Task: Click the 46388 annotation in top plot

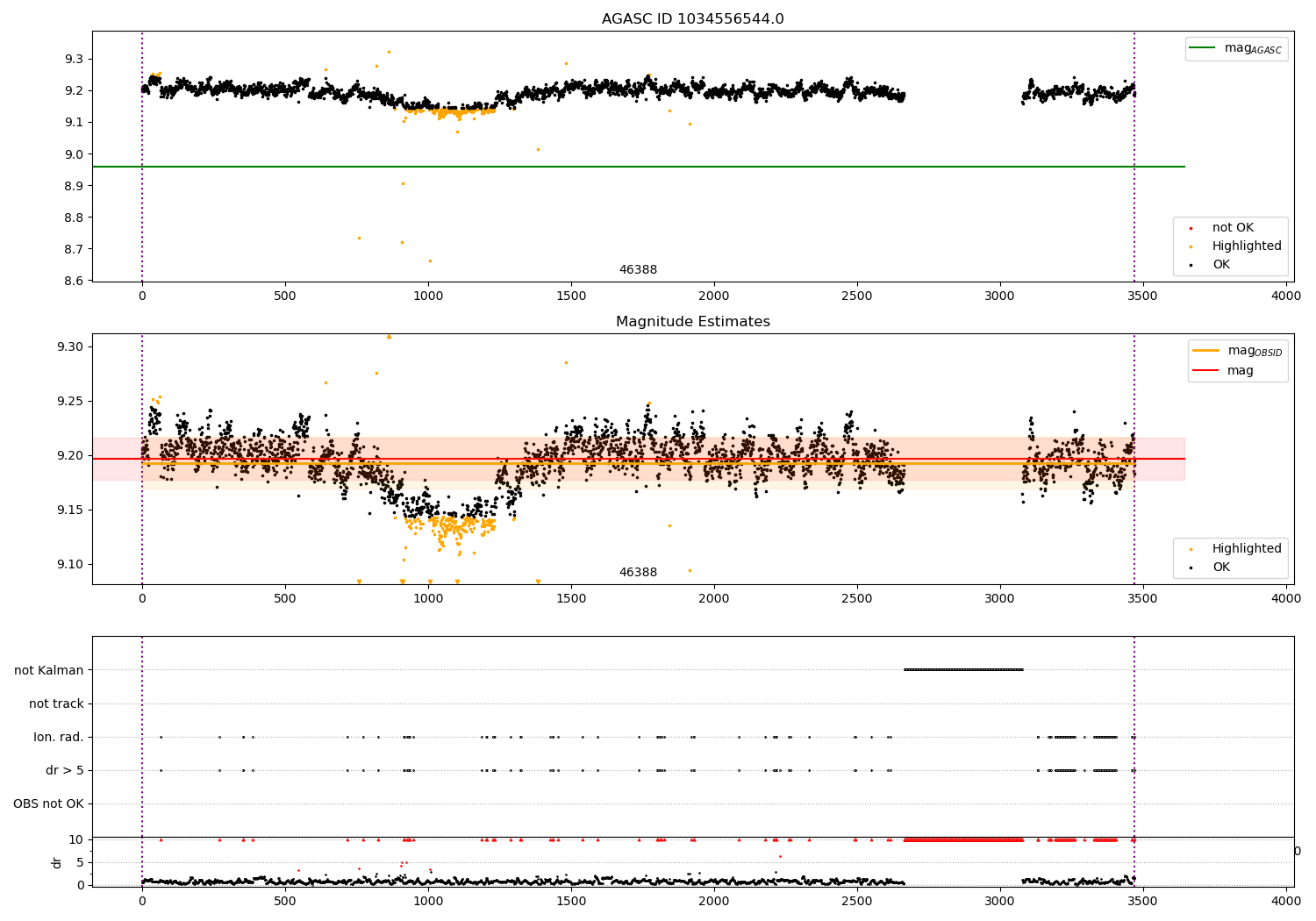Action: (638, 270)
